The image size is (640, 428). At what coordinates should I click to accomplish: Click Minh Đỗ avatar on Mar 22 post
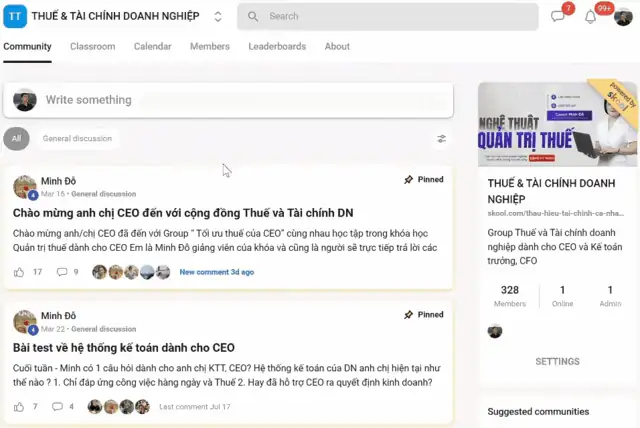pos(25,322)
